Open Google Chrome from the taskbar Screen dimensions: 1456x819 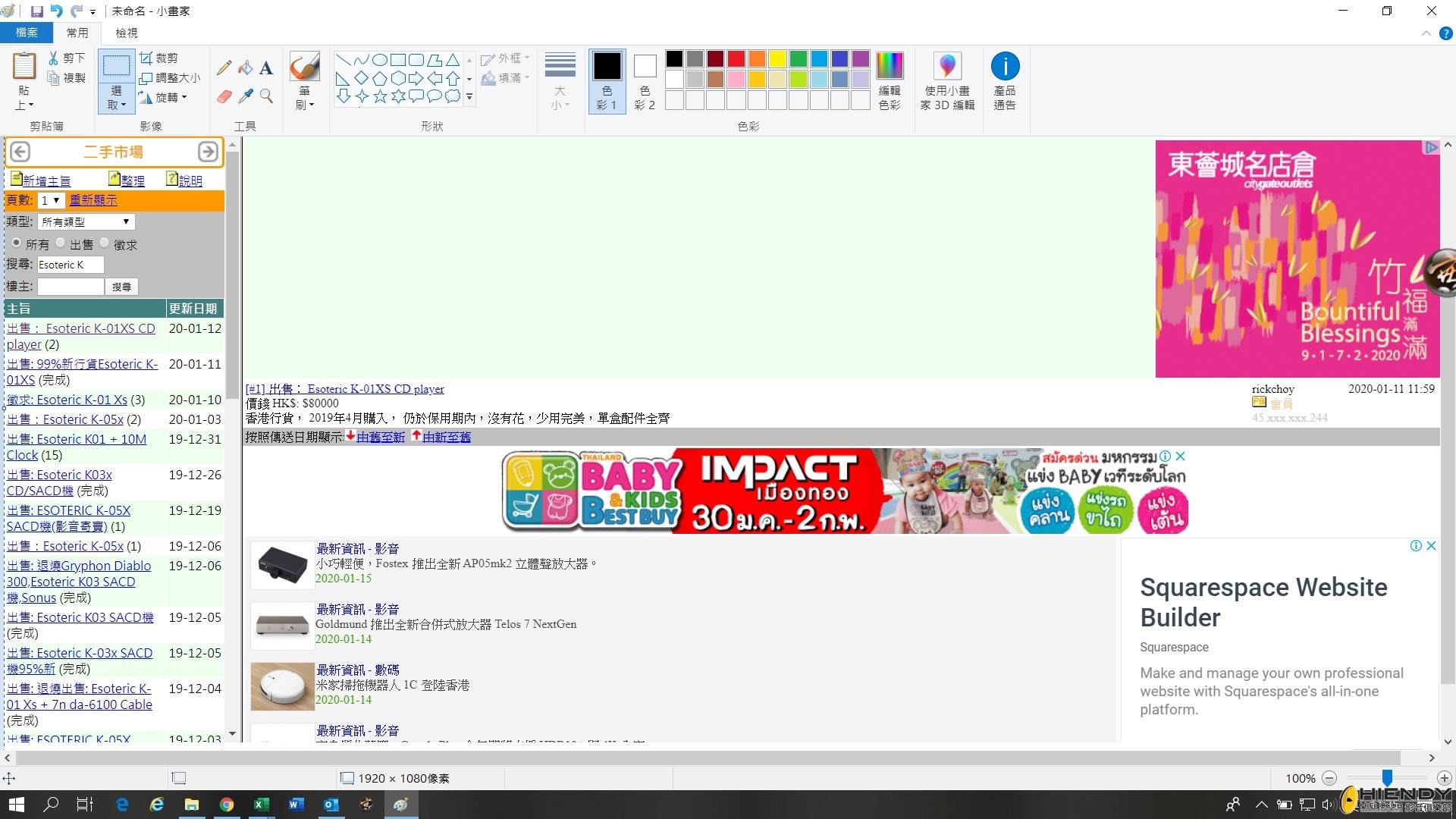click(x=227, y=805)
